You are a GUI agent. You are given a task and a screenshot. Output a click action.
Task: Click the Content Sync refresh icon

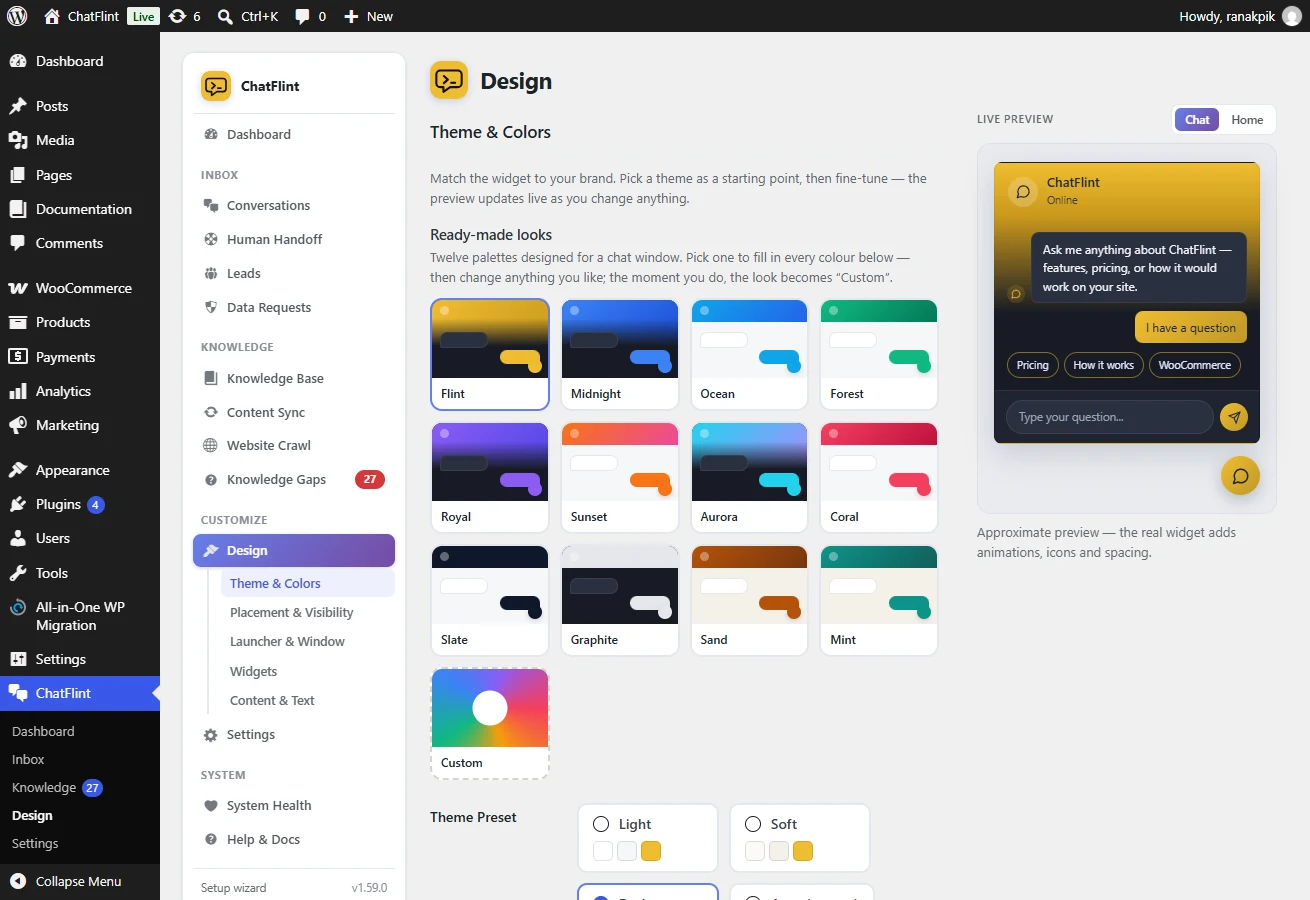tap(211, 412)
